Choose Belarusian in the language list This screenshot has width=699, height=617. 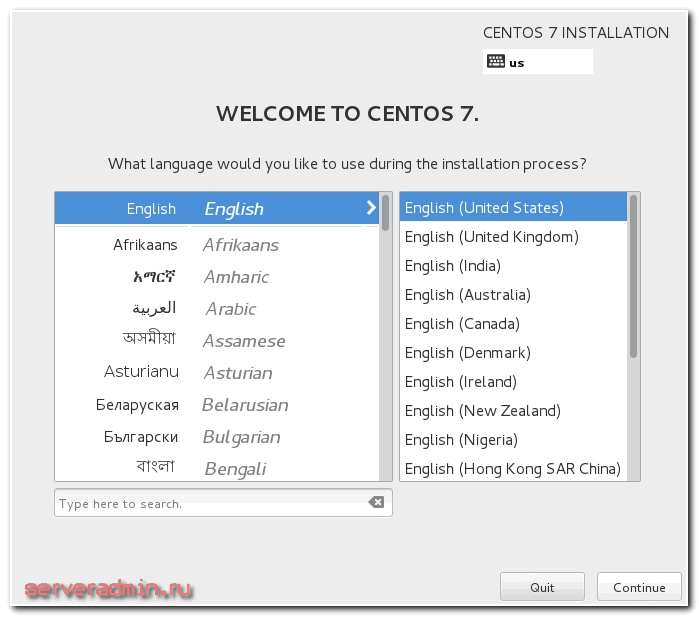[216, 405]
